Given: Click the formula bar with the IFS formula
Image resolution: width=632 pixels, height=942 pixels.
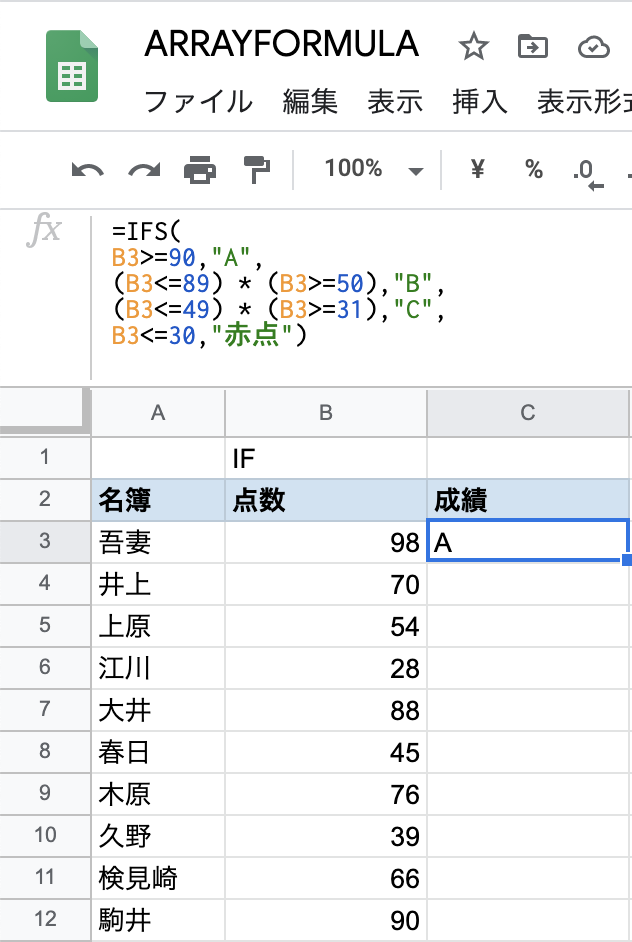Looking at the screenshot, I should tap(362, 297).
